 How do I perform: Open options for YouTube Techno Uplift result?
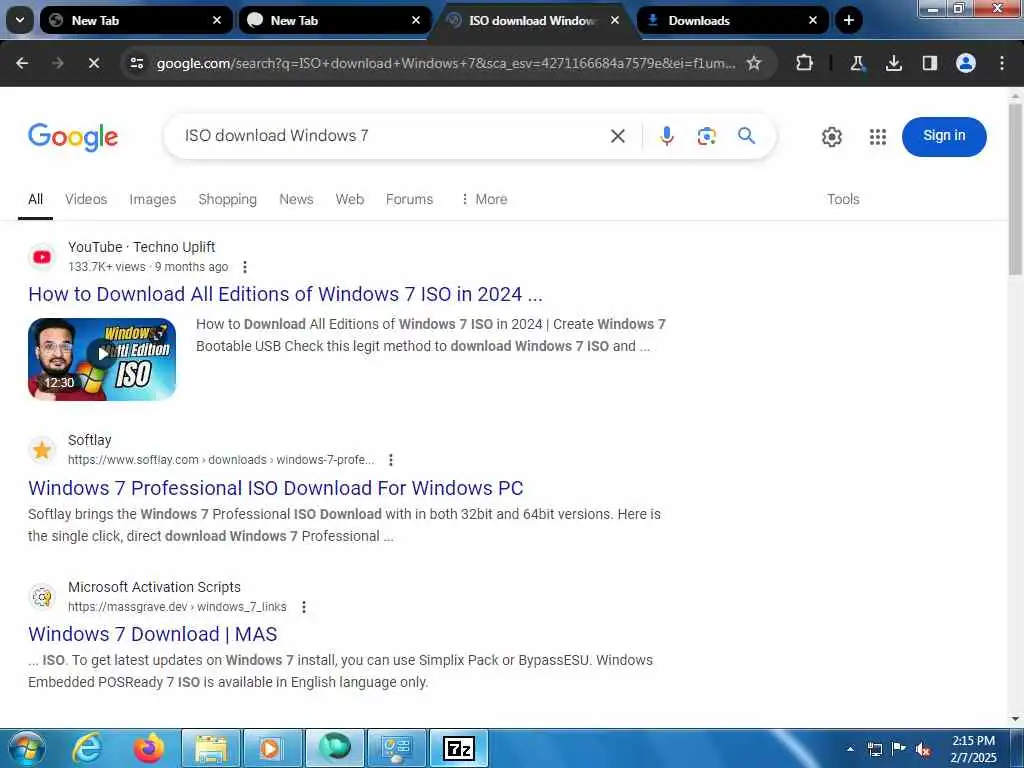244,266
